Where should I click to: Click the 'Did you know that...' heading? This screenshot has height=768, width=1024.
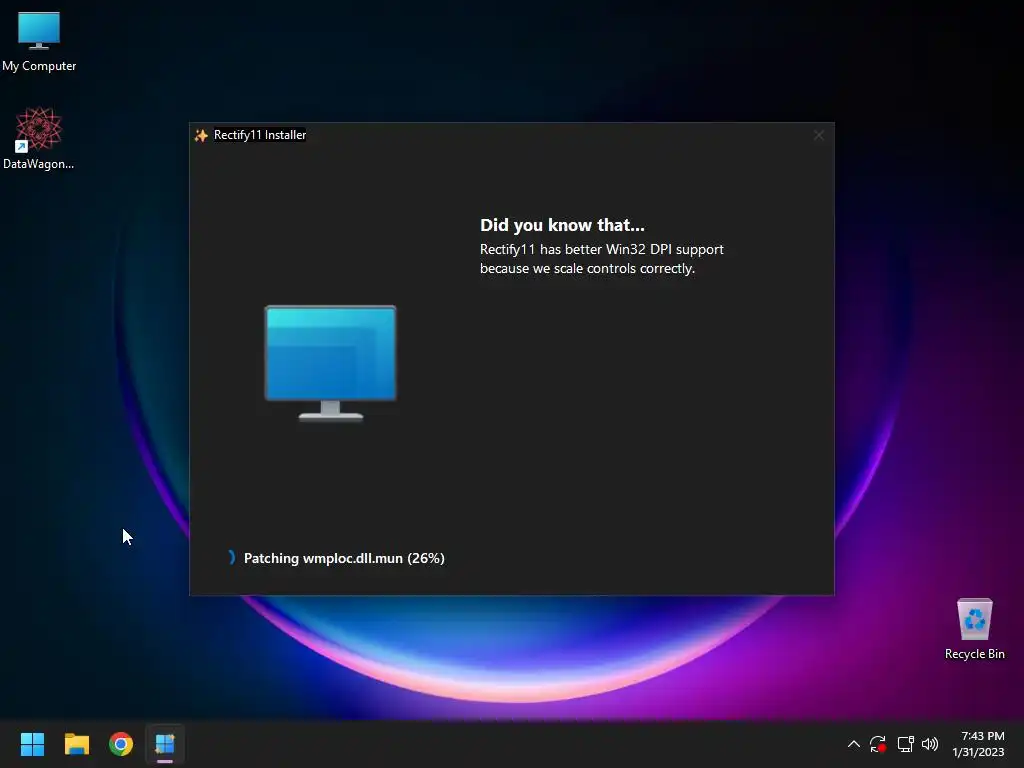562,225
